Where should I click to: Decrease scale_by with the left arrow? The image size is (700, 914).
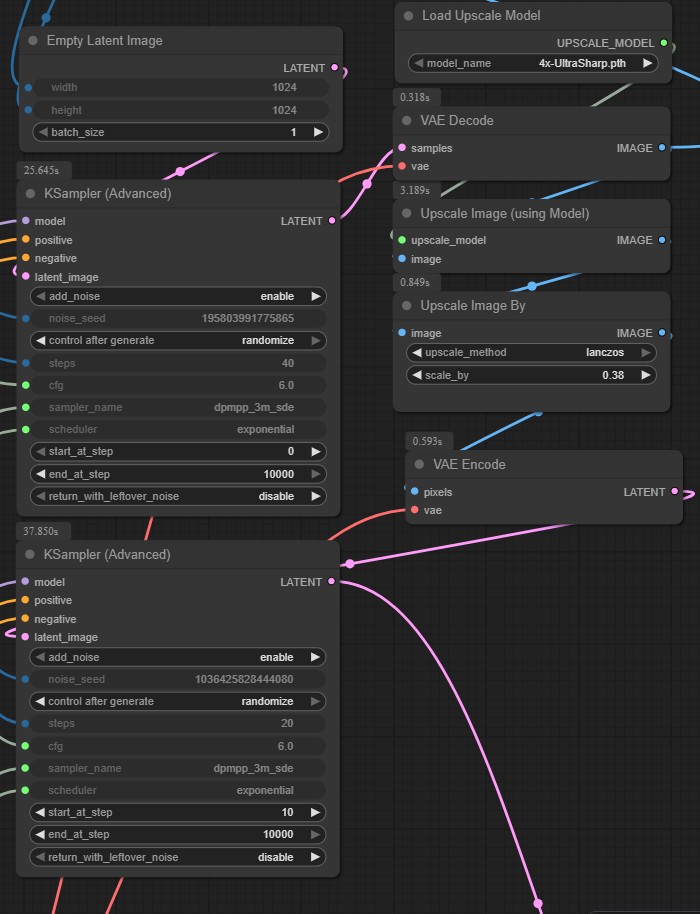click(417, 375)
